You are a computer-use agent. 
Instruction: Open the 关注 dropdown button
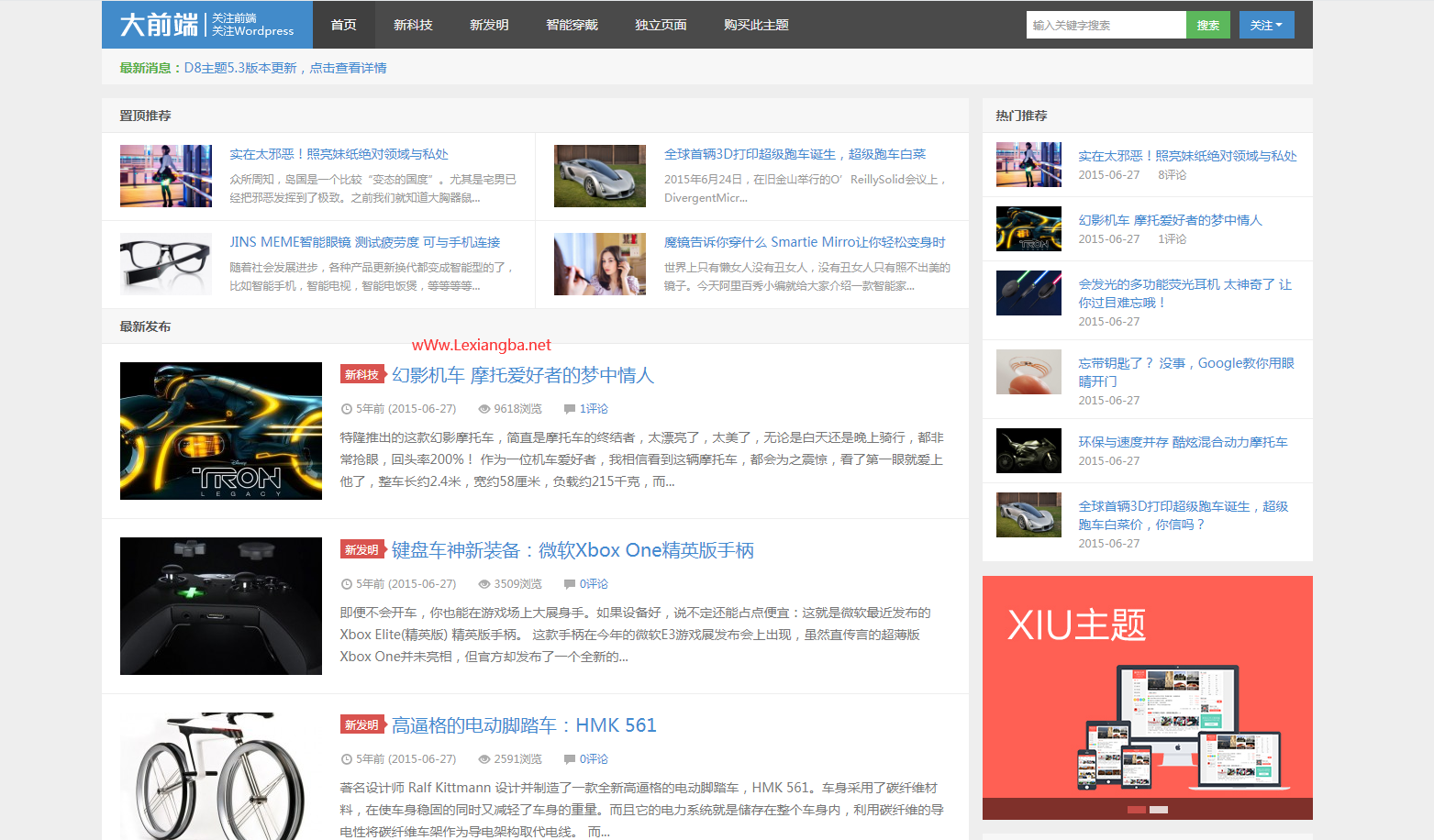[x=1266, y=25]
